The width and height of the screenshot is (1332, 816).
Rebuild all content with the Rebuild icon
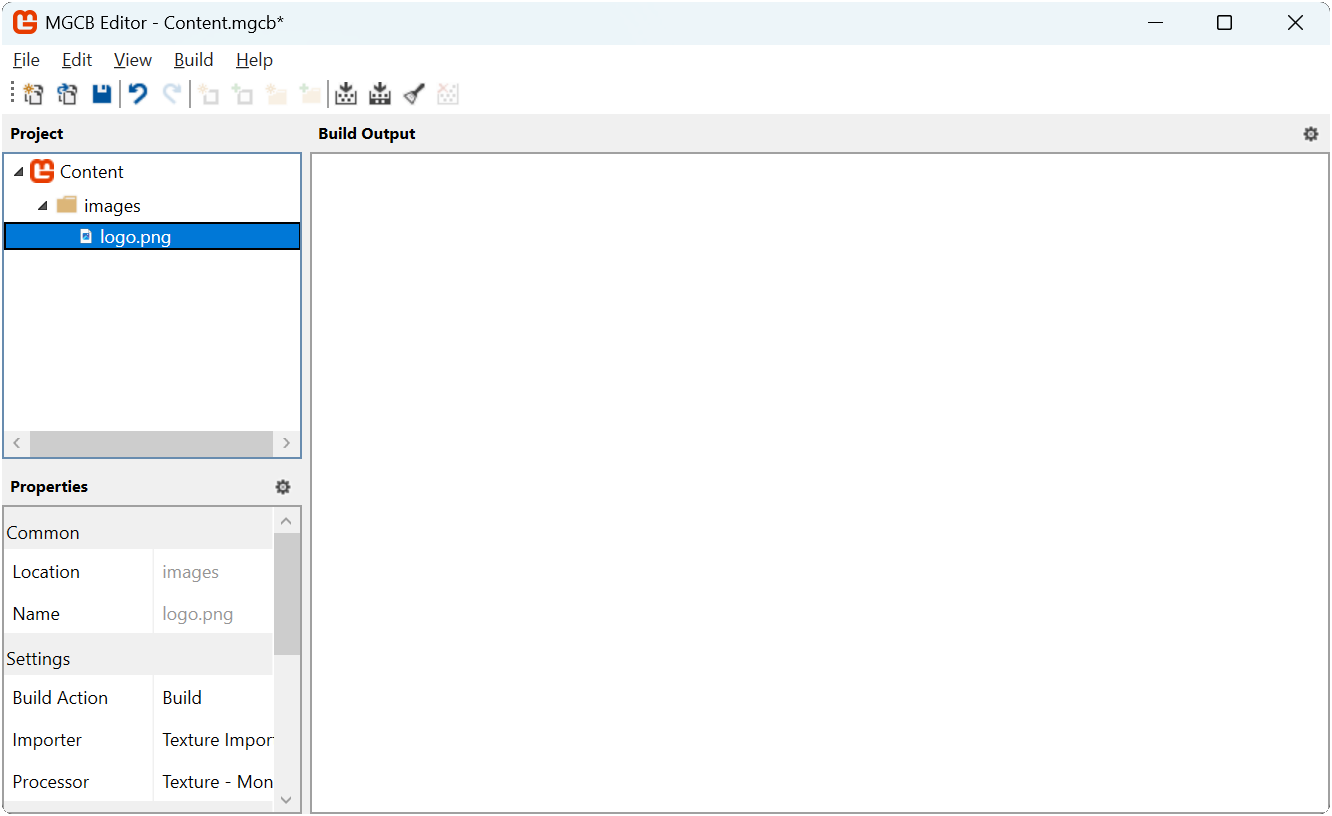(380, 93)
